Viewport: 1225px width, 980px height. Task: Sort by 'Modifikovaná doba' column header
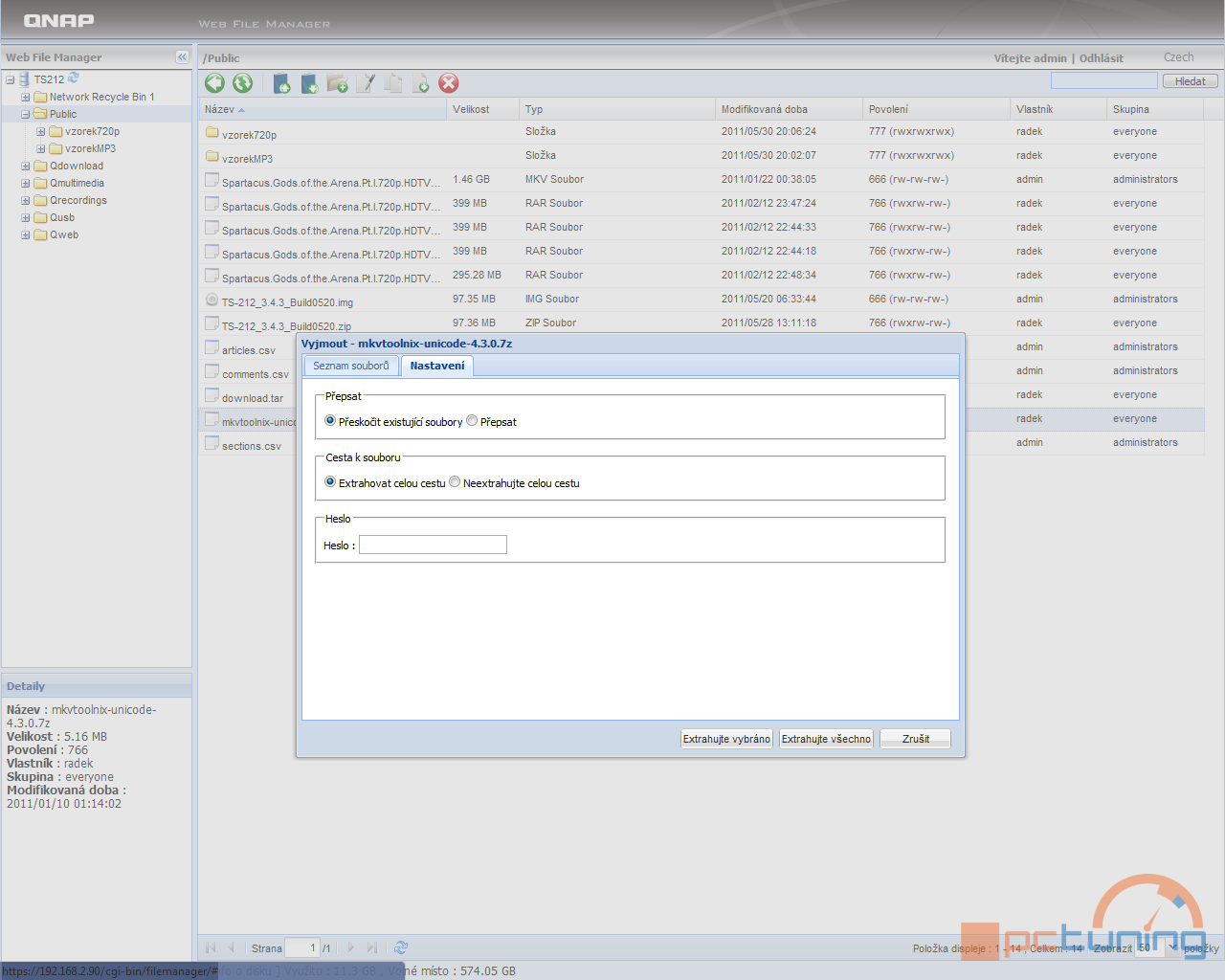tap(789, 109)
